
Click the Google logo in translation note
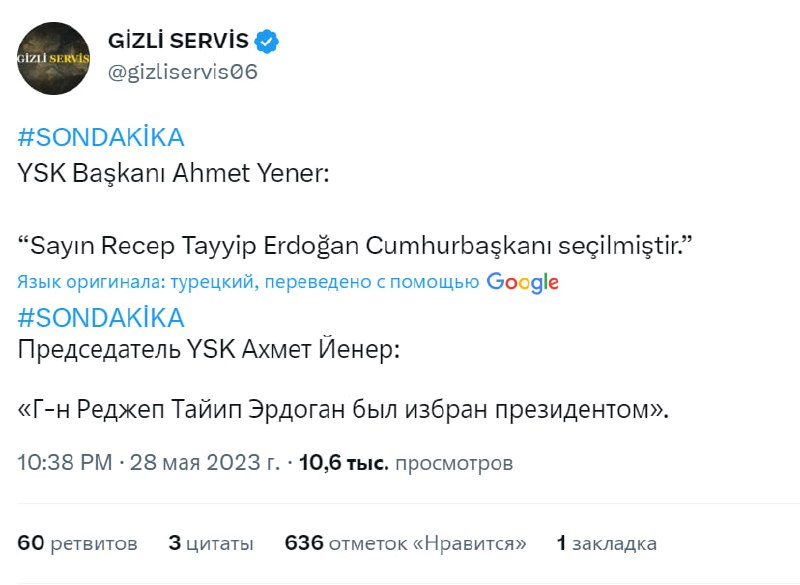coord(522,282)
